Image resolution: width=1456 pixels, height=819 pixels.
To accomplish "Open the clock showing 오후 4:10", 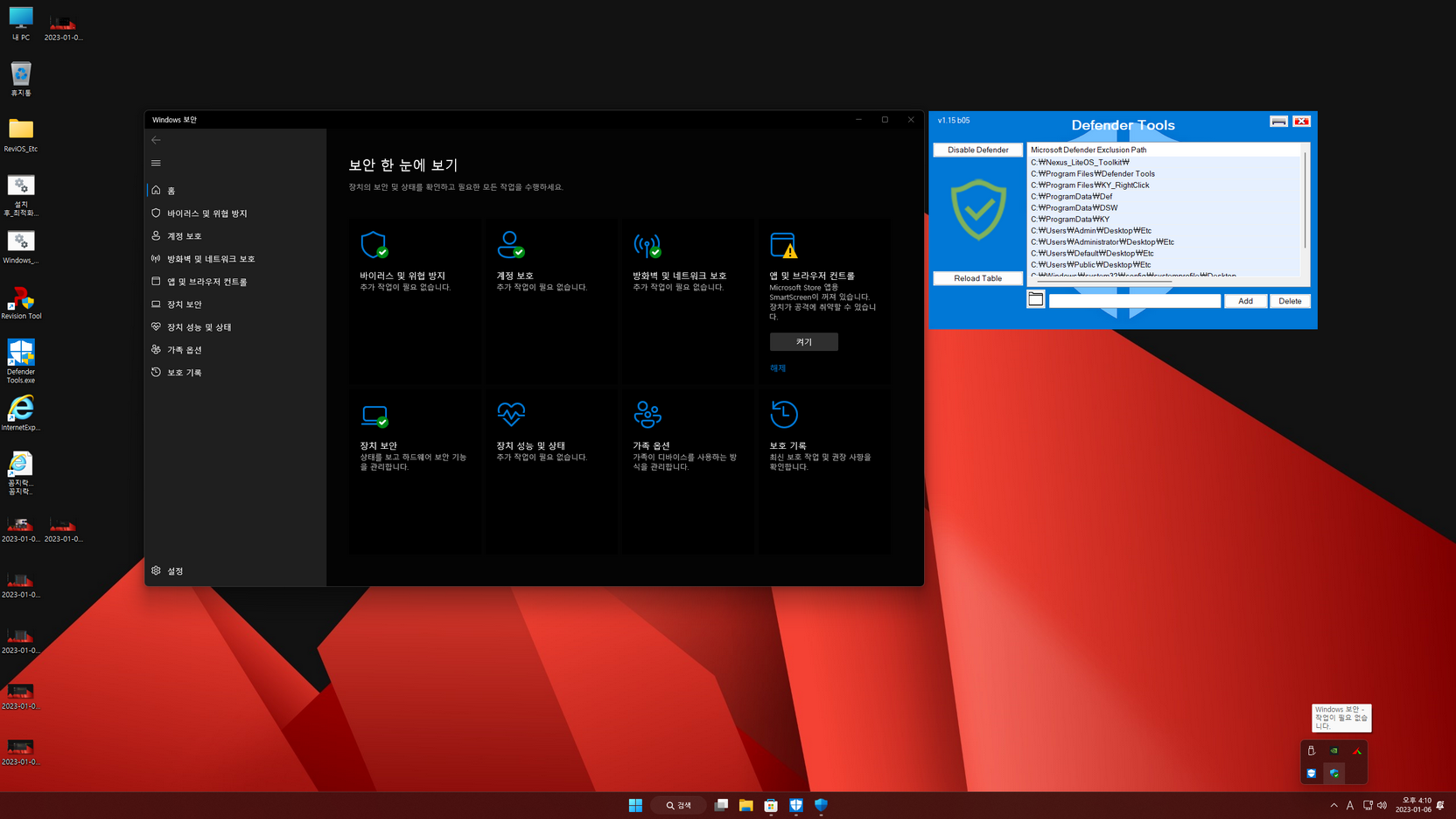I will 1413,805.
